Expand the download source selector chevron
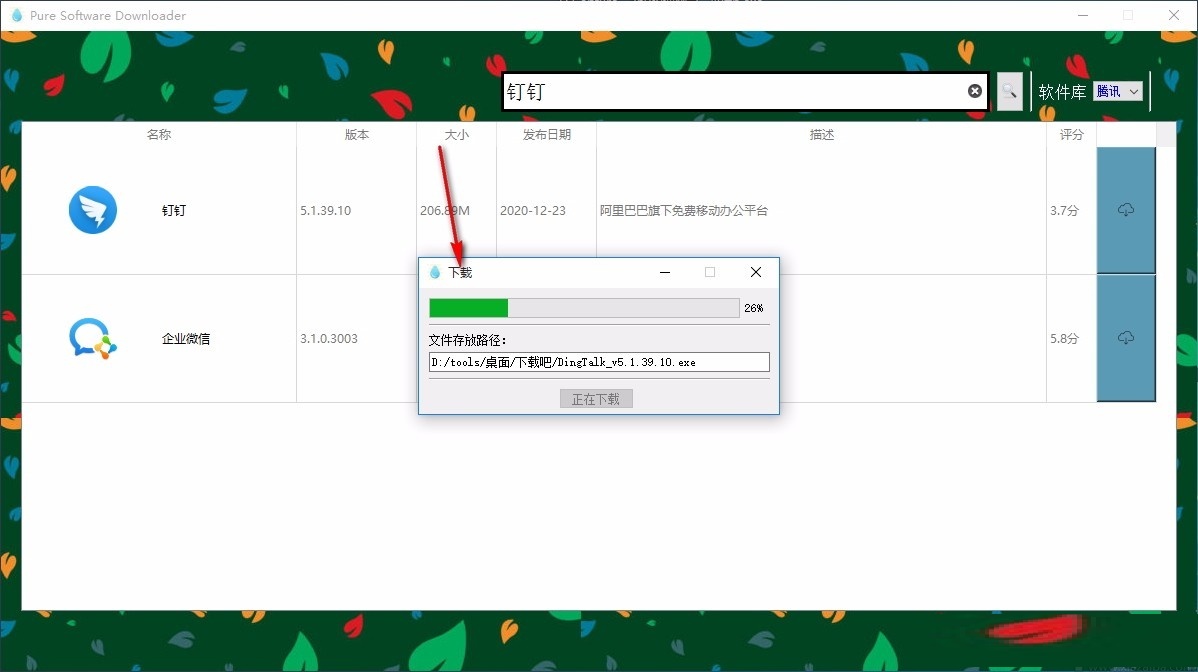Screen dimensions: 1198x672 click(1132, 90)
